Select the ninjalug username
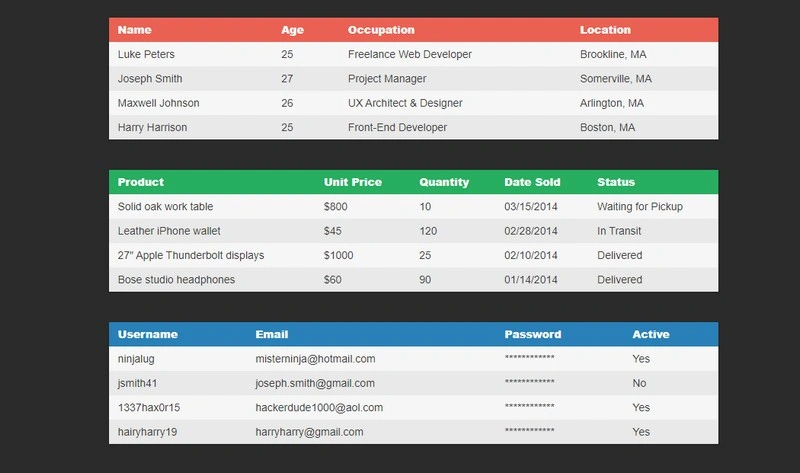Screen dimensions: 800x473 point(136,359)
